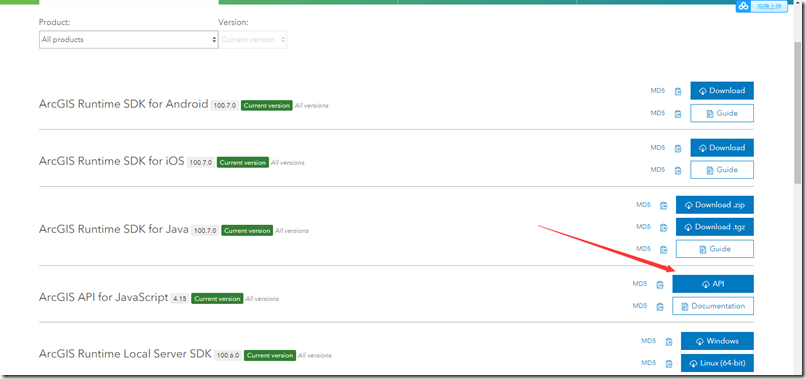The height and width of the screenshot is (379, 806).
Task: Copy MD5 icon beside iOS Download
Action: click(x=678, y=149)
